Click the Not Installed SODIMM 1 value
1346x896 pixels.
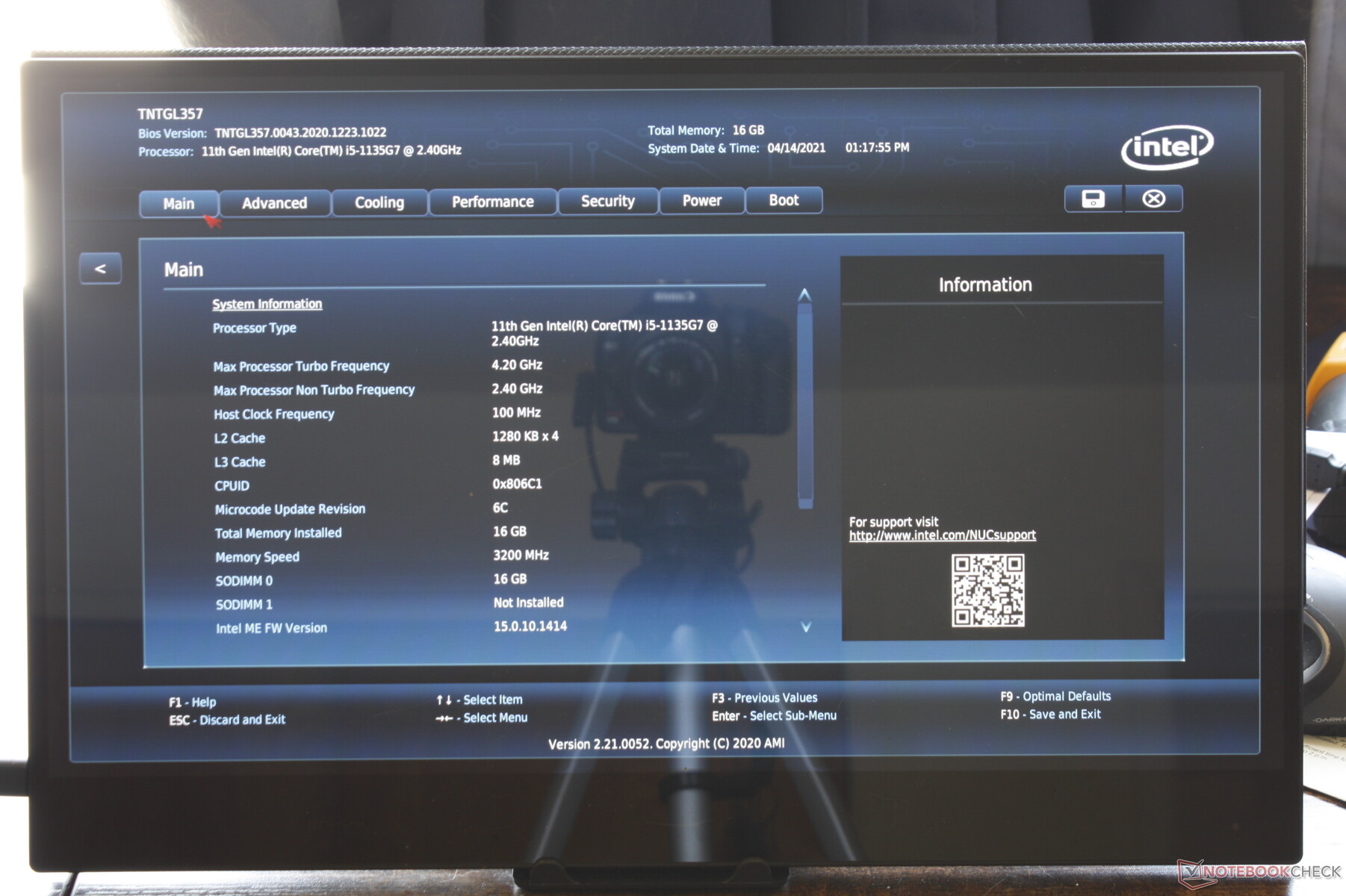[x=528, y=603]
